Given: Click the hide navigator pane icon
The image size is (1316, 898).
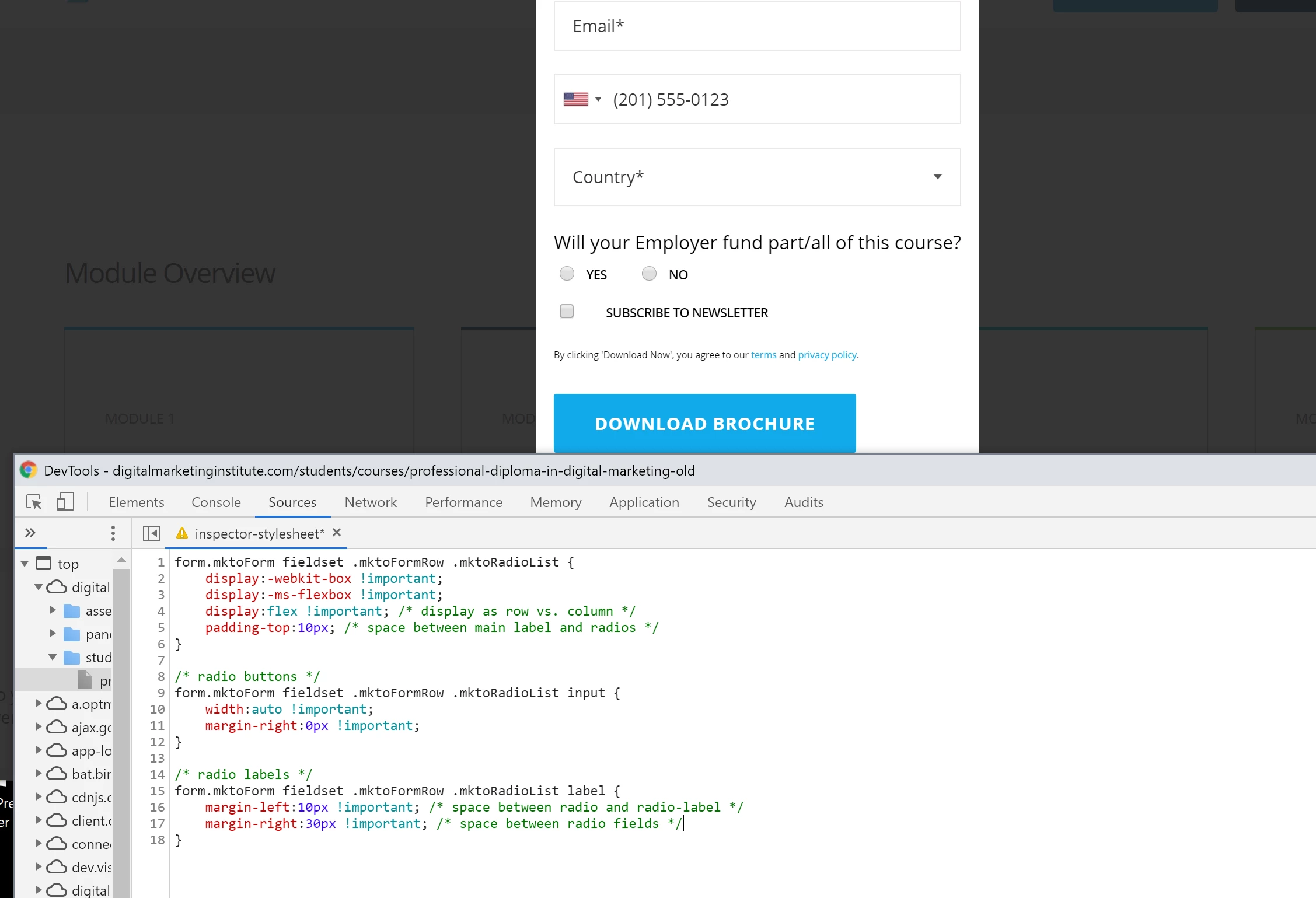Looking at the screenshot, I should pyautogui.click(x=151, y=533).
